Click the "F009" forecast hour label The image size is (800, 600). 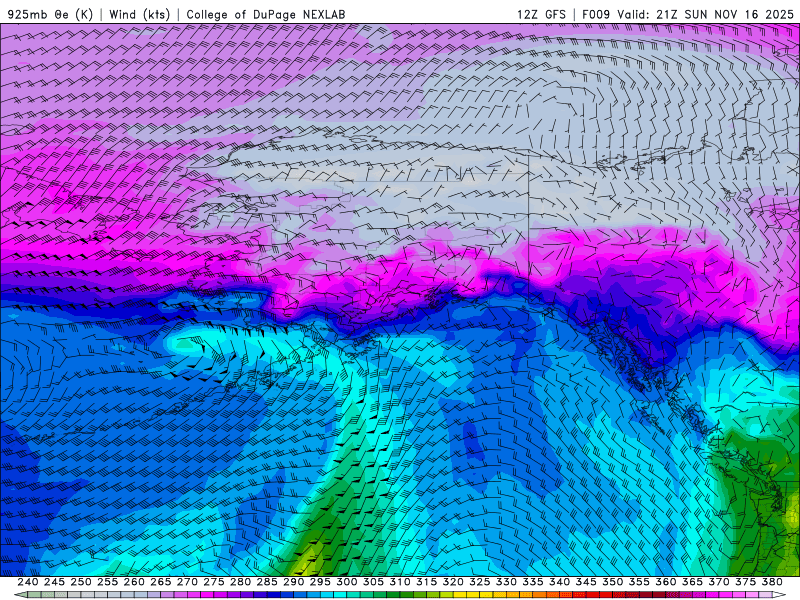(x=596, y=14)
